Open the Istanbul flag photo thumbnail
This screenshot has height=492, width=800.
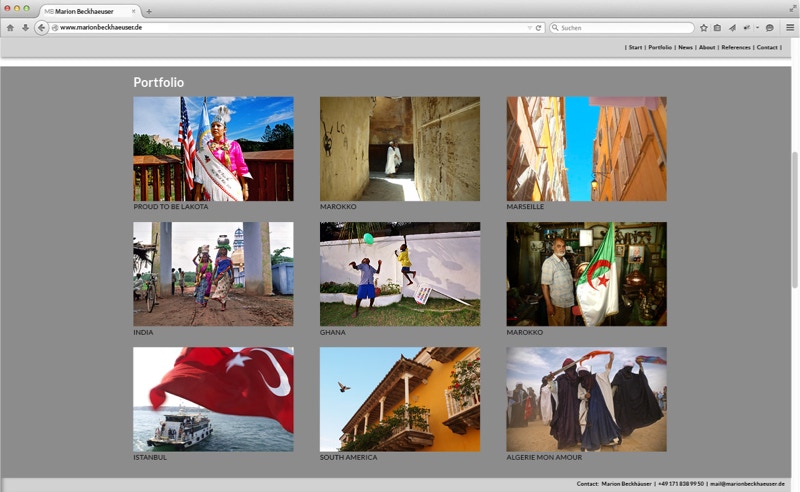tap(213, 399)
